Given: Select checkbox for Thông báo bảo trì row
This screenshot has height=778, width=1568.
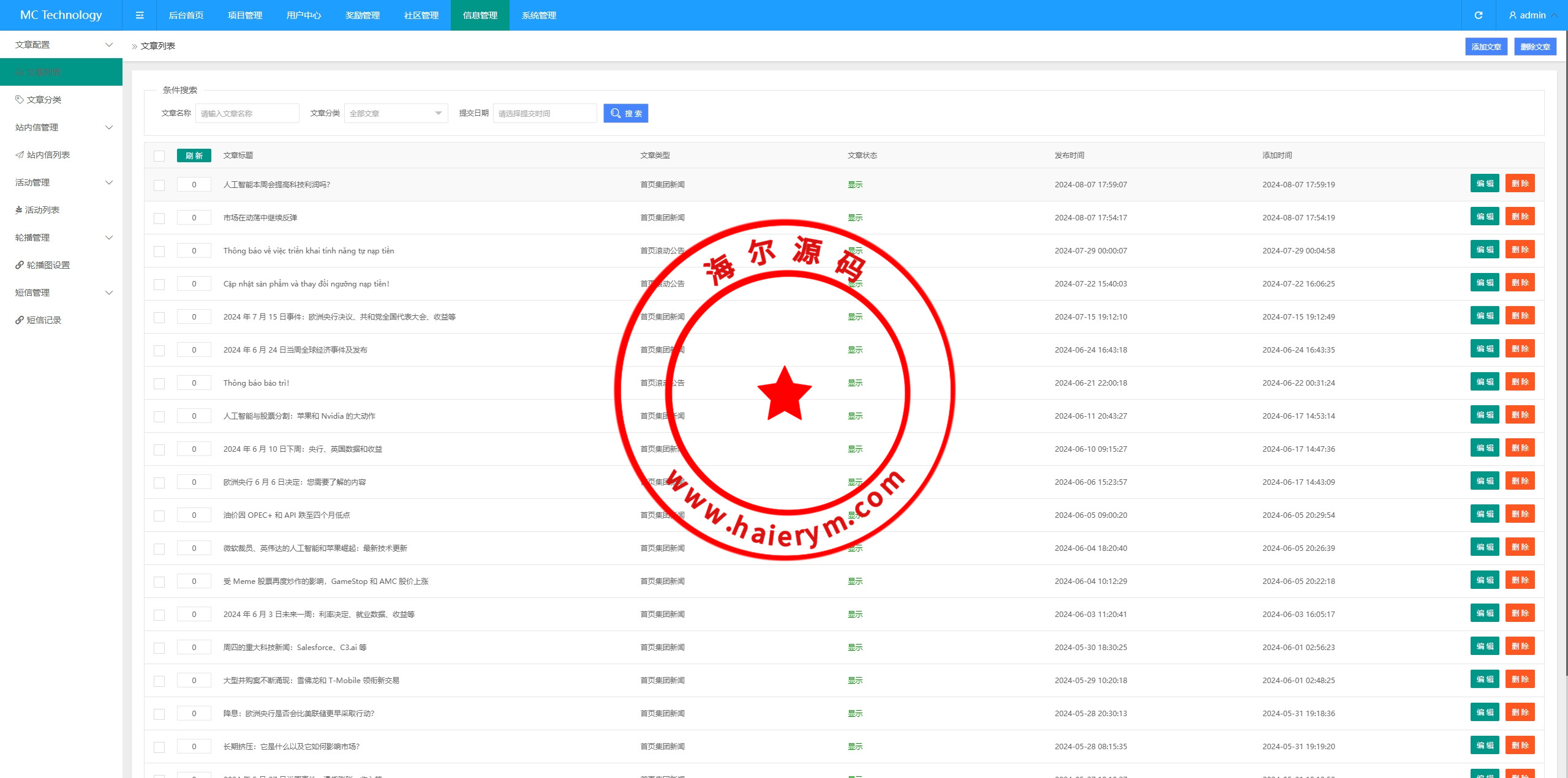Looking at the screenshot, I should point(159,383).
